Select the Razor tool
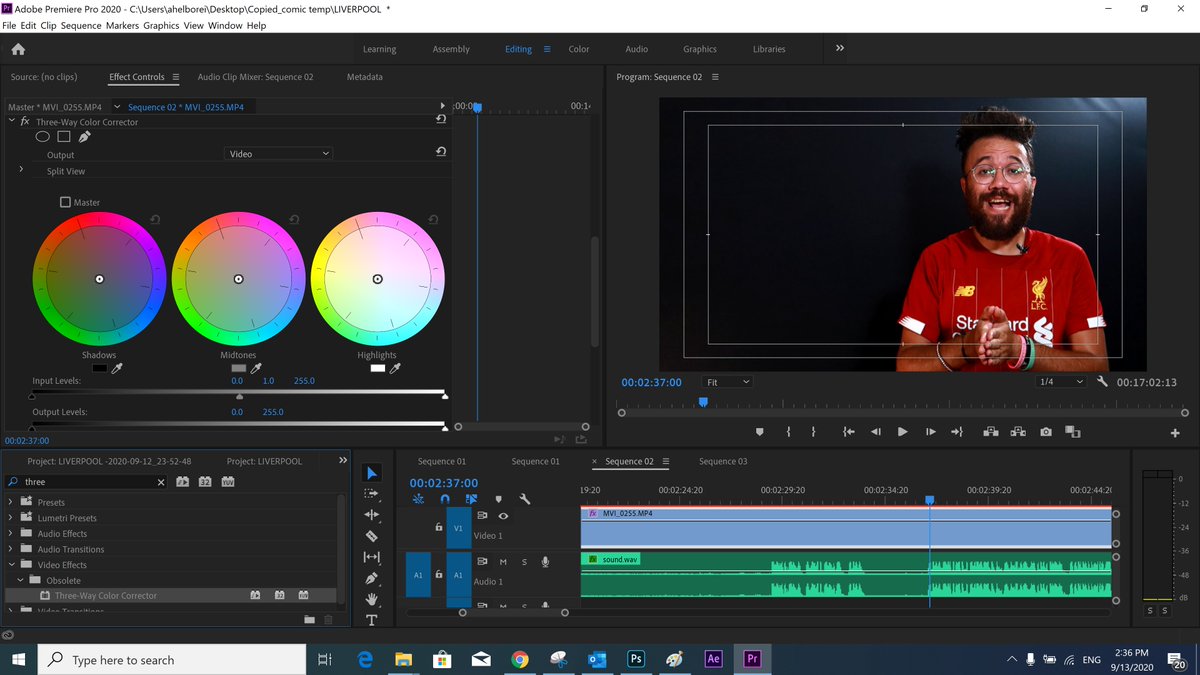 (371, 536)
